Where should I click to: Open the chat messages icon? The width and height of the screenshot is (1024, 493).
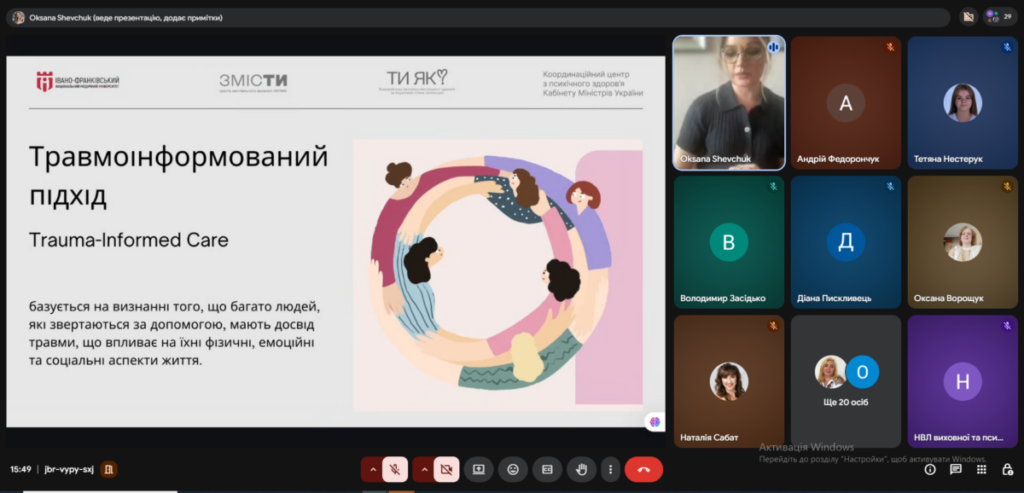click(x=955, y=469)
